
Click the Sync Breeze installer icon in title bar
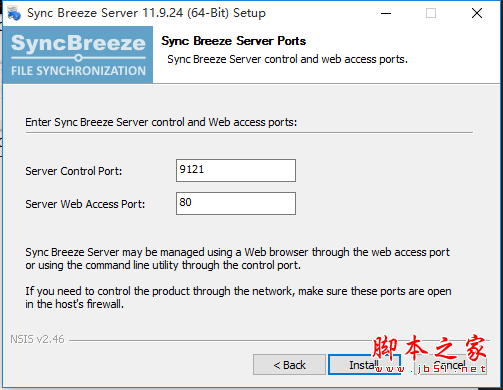click(x=14, y=13)
